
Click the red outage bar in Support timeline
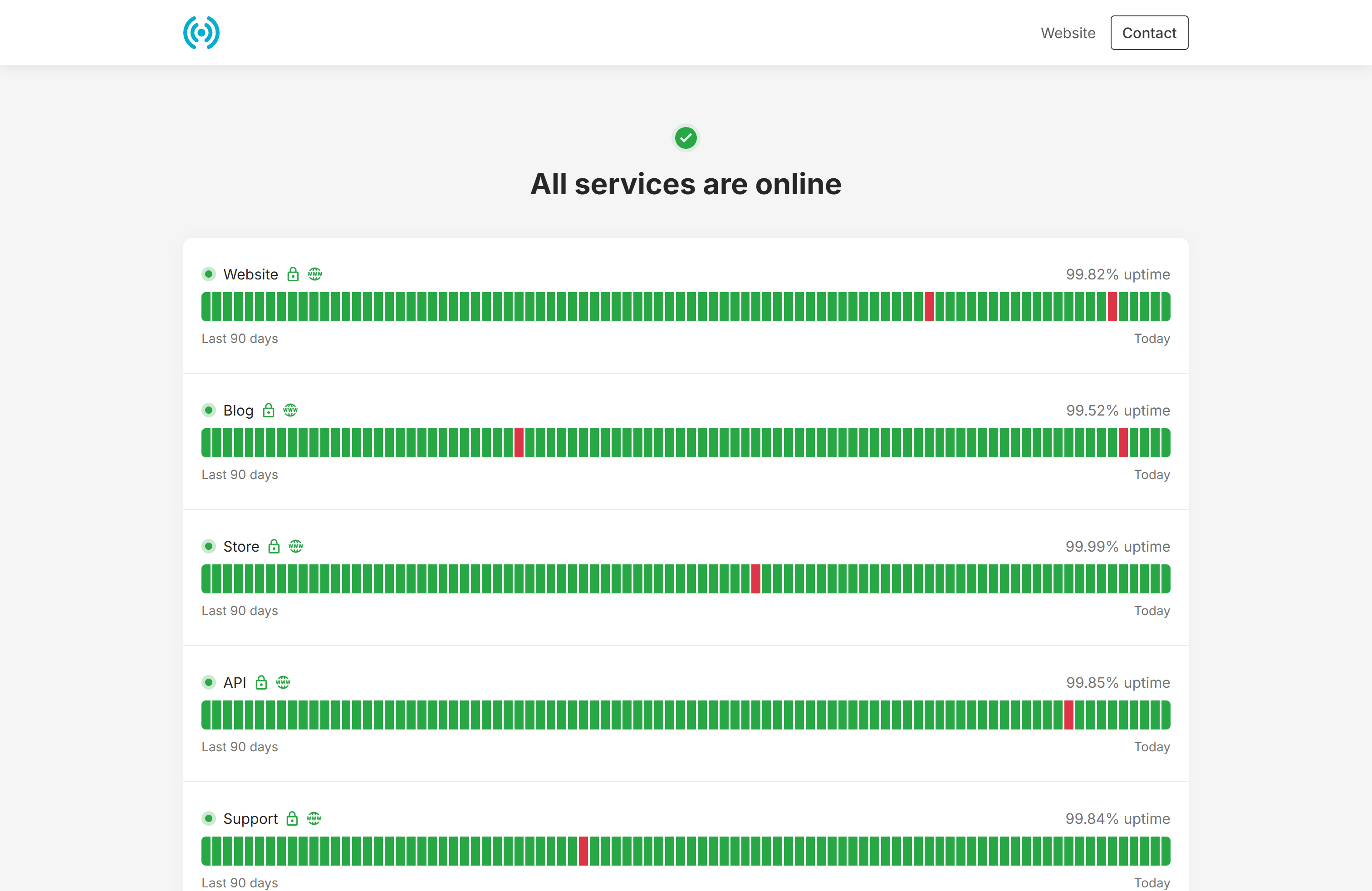pyautogui.click(x=583, y=851)
